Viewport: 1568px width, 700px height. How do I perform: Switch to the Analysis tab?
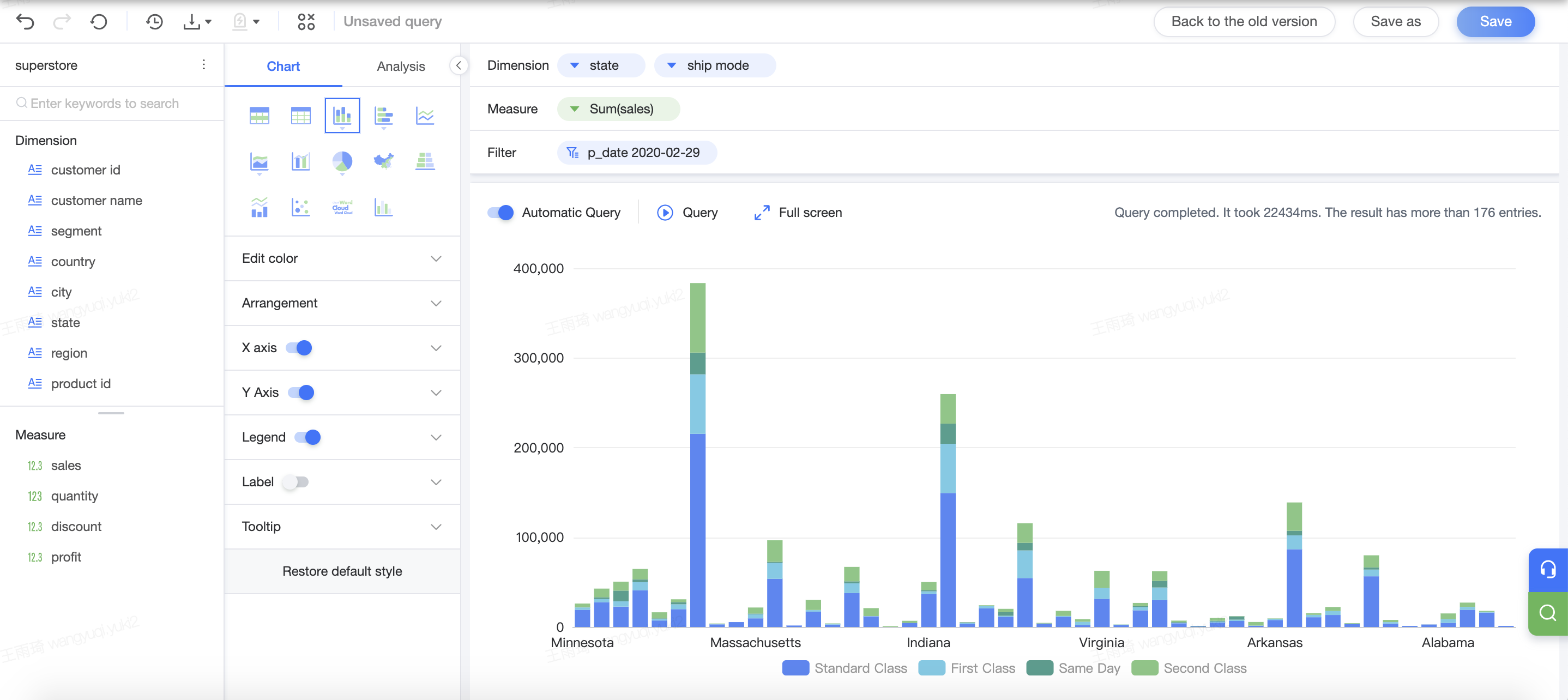point(401,66)
